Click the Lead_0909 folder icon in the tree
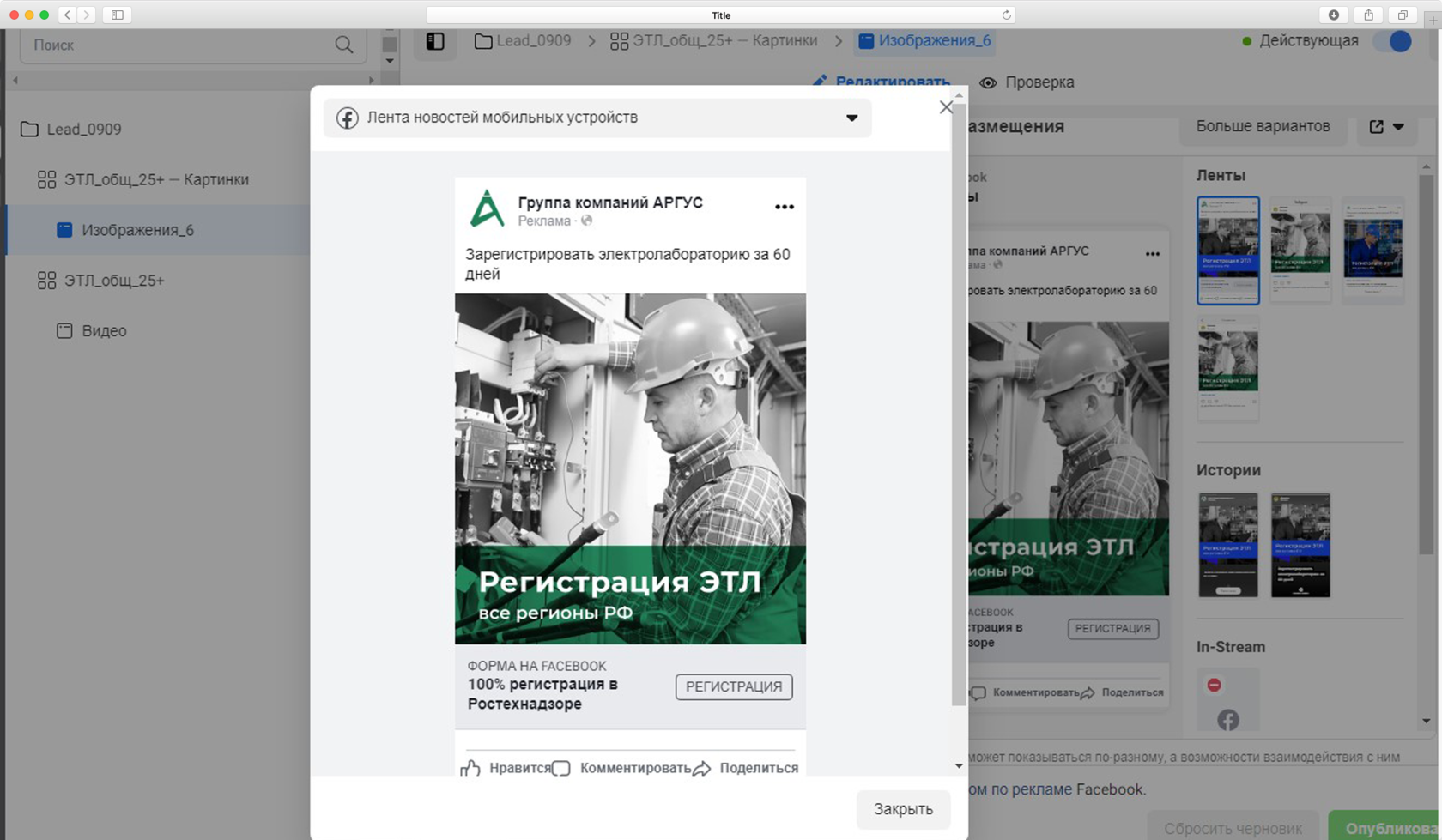Image resolution: width=1442 pixels, height=840 pixels. [29, 130]
